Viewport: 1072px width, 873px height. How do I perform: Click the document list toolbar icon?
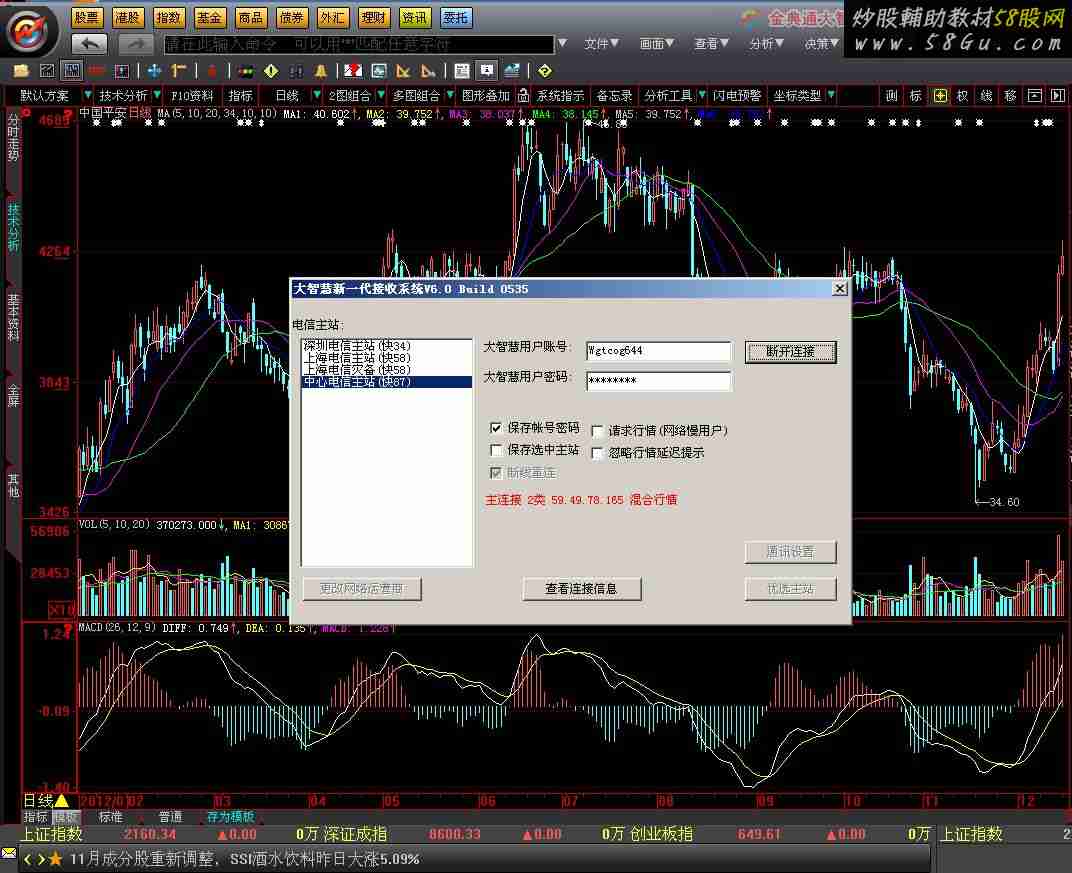462,70
